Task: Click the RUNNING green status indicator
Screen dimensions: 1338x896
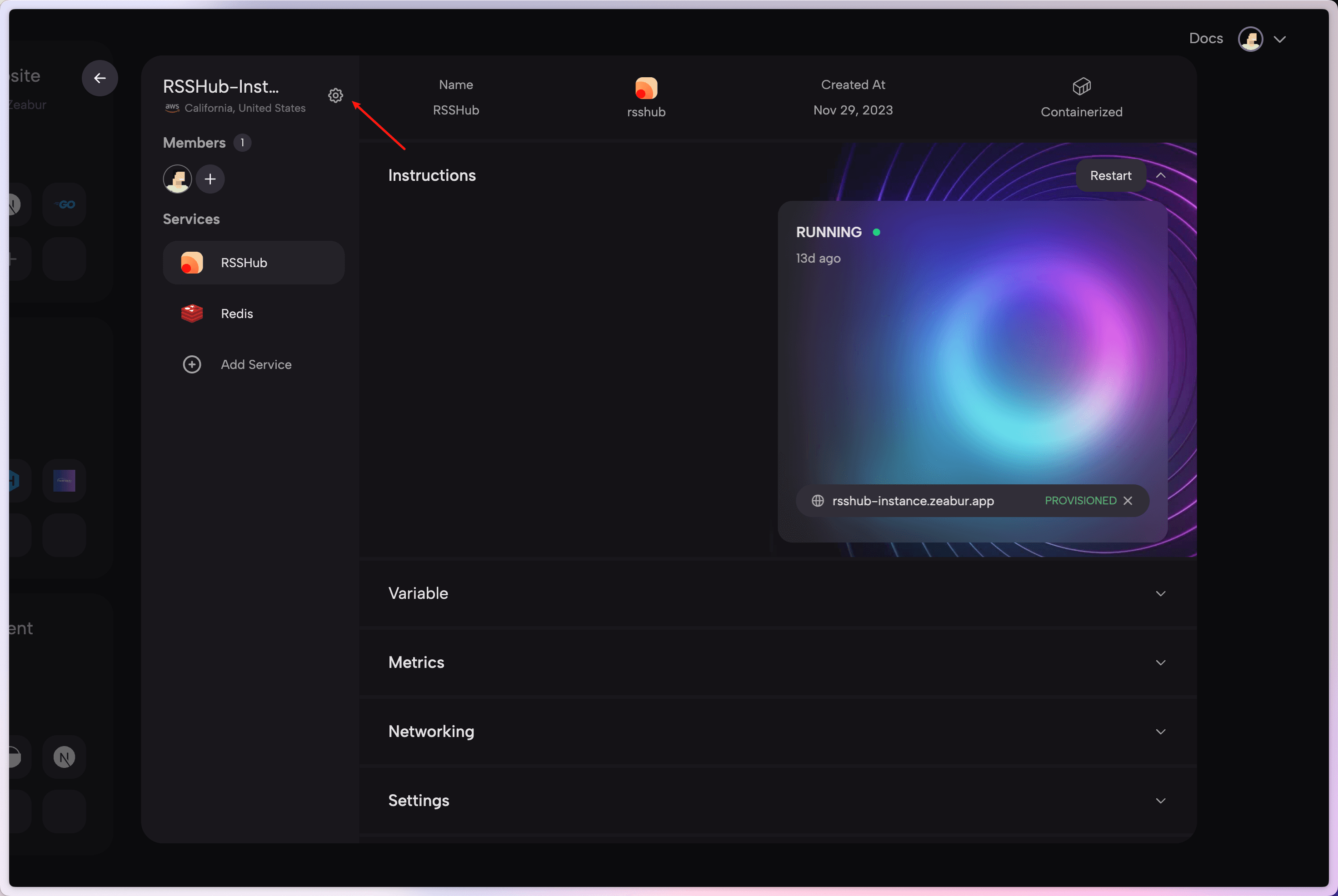Action: point(877,231)
